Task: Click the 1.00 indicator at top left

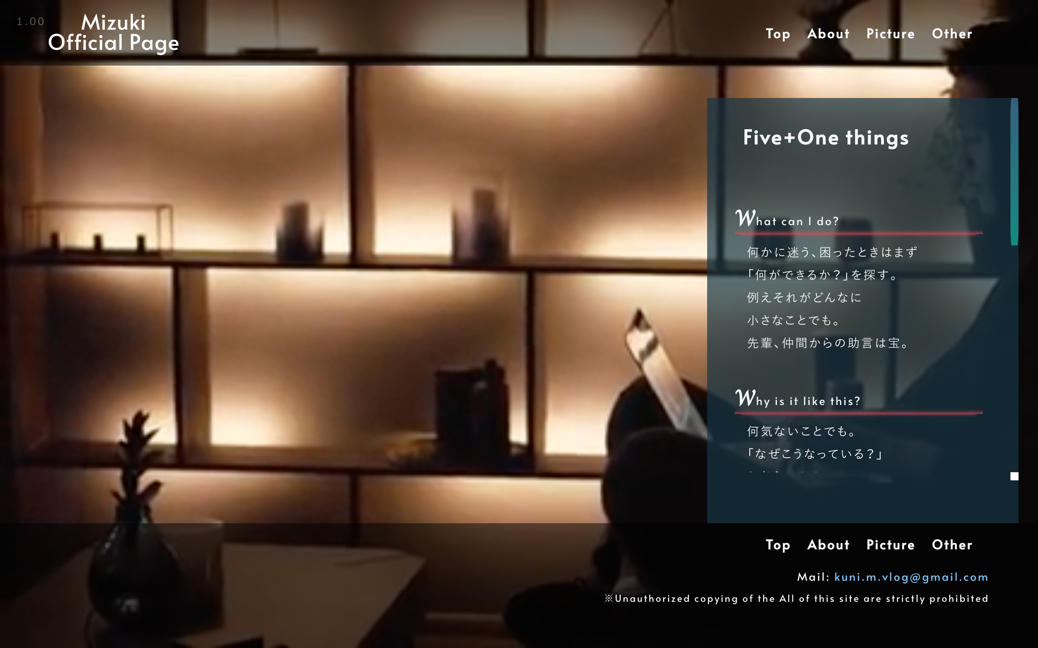Action: (30, 22)
